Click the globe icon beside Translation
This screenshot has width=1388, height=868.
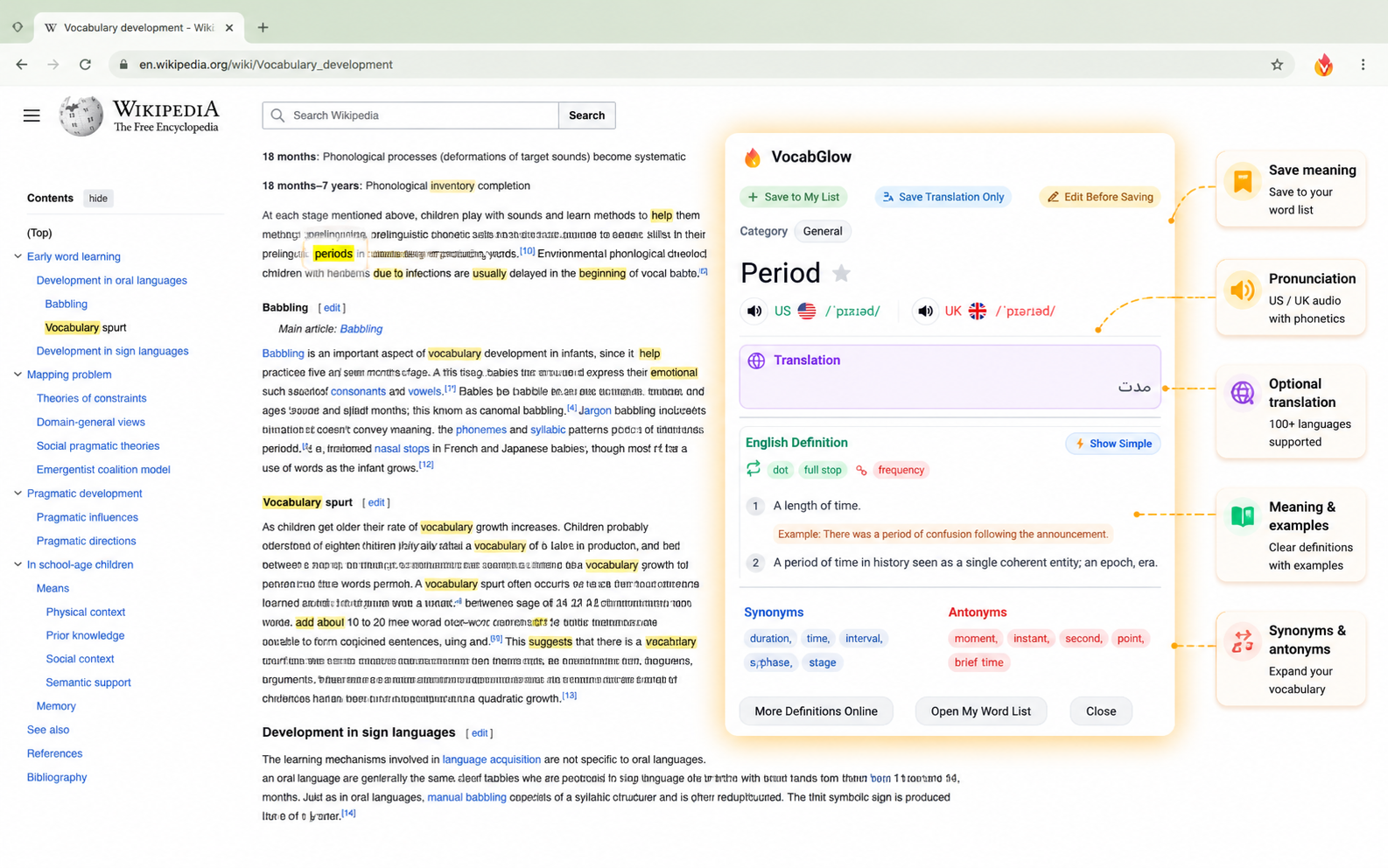click(x=756, y=360)
